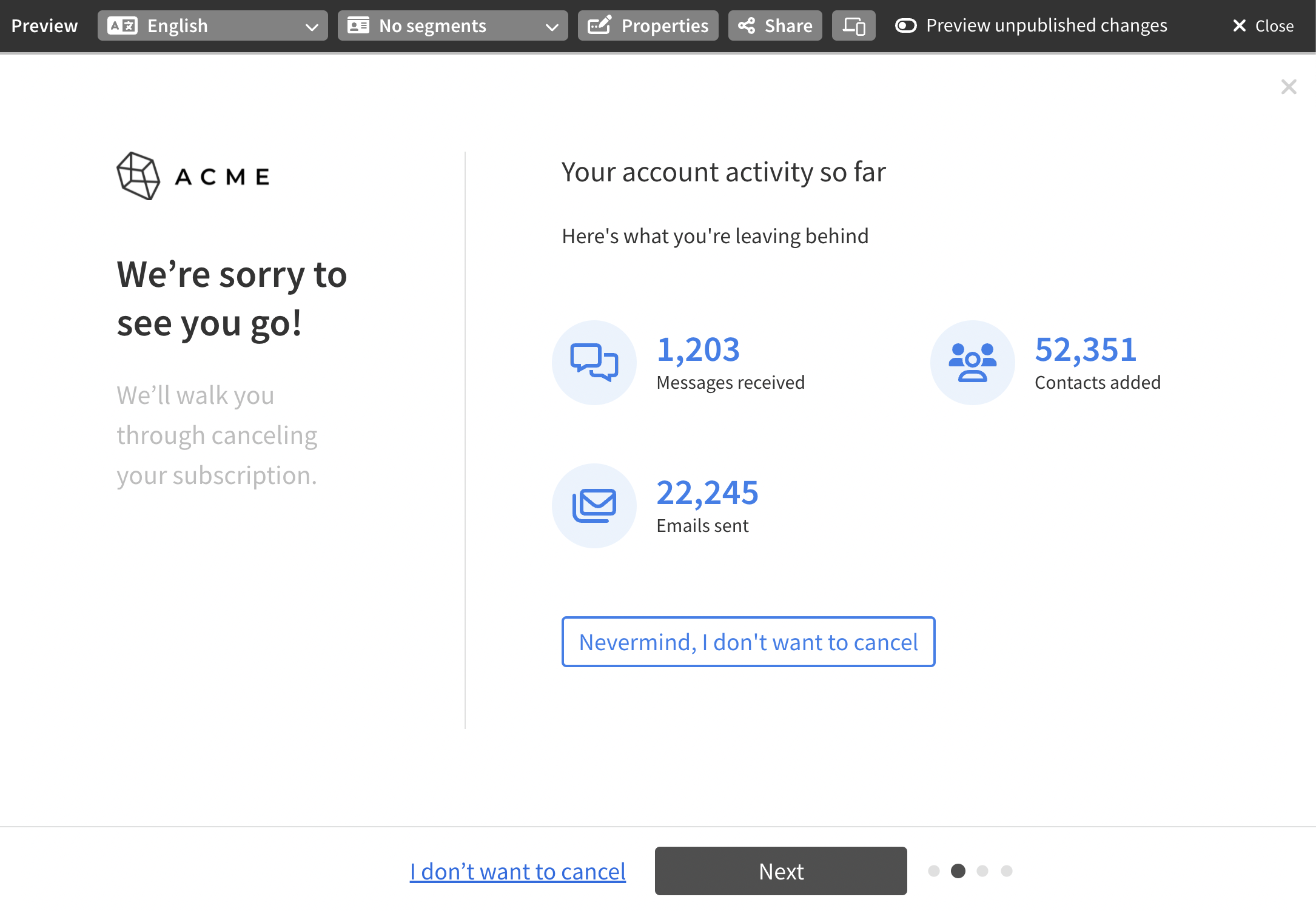This screenshot has height=911, width=1316.
Task: Click the ACME cube logo
Action: point(138,176)
